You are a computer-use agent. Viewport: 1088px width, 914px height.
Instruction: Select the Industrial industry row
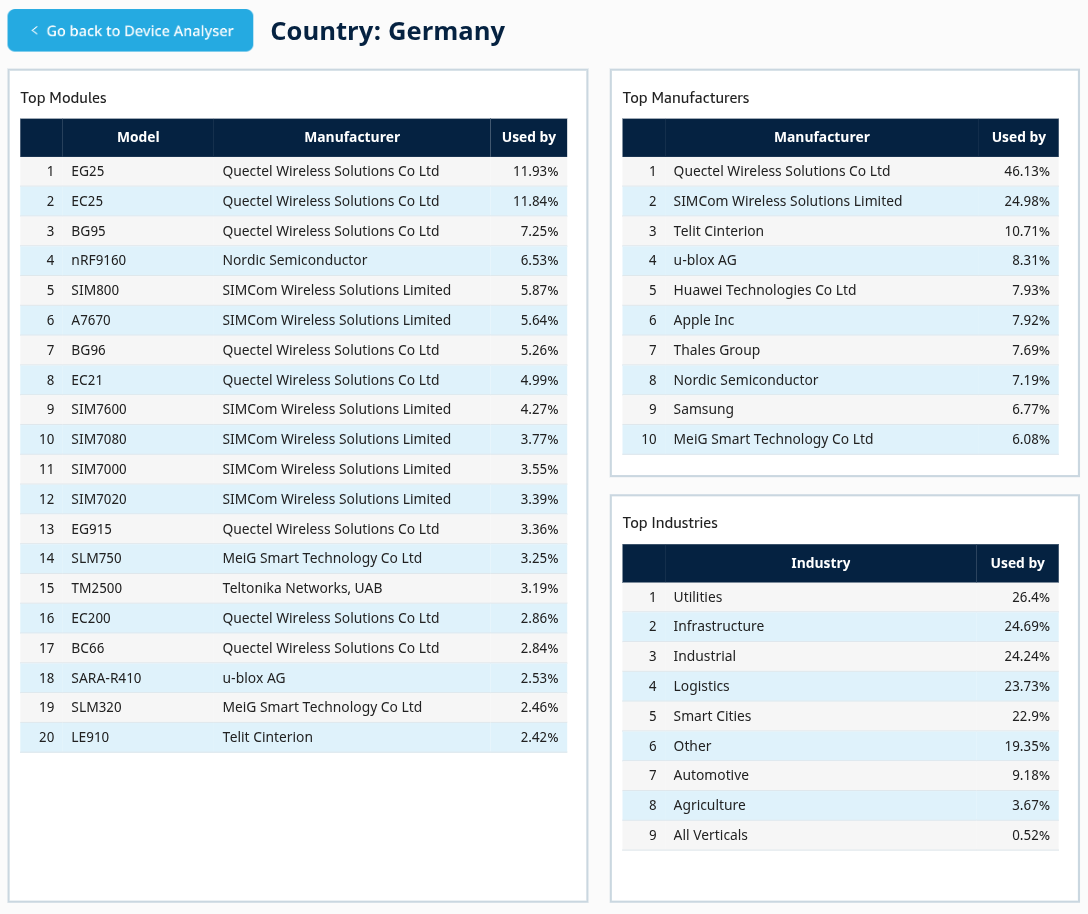(x=840, y=656)
